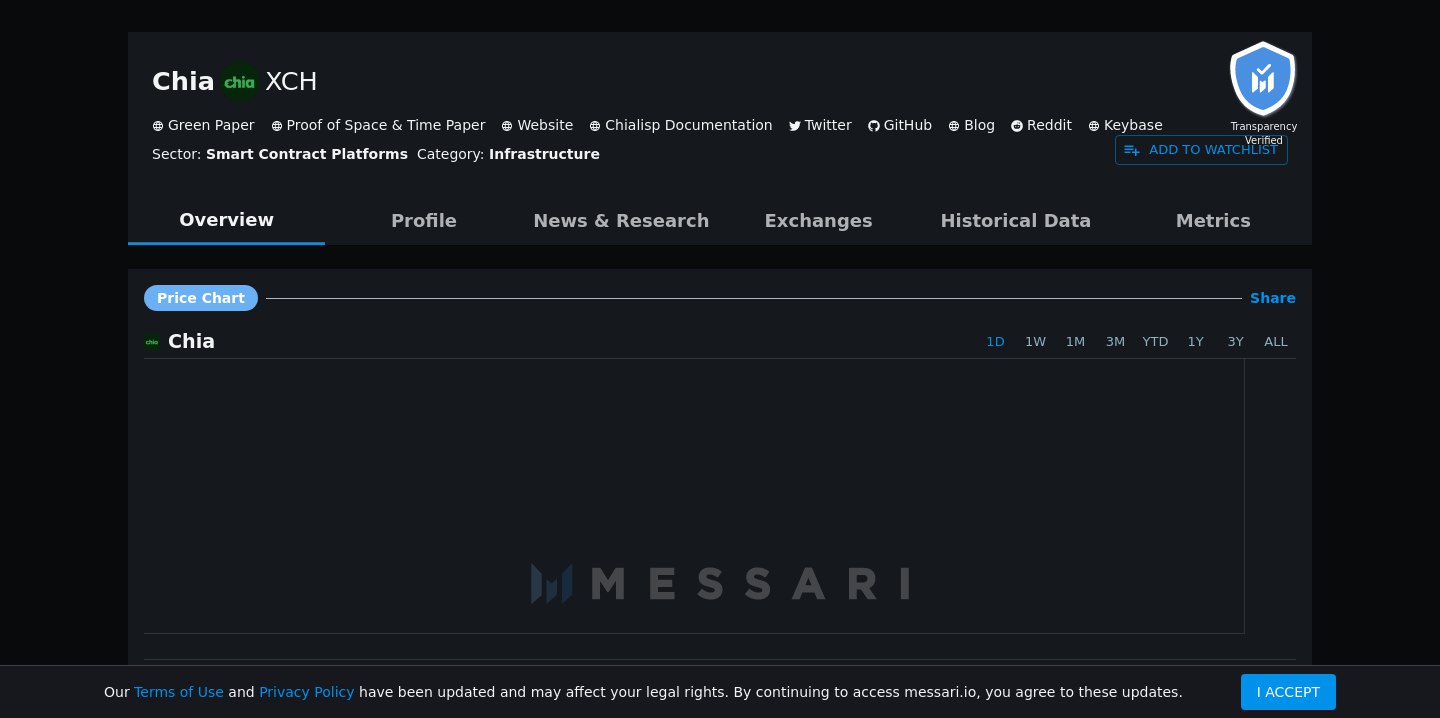Open the Proof of Space & Time Paper link
Screen dimensions: 1440x718
click(386, 125)
